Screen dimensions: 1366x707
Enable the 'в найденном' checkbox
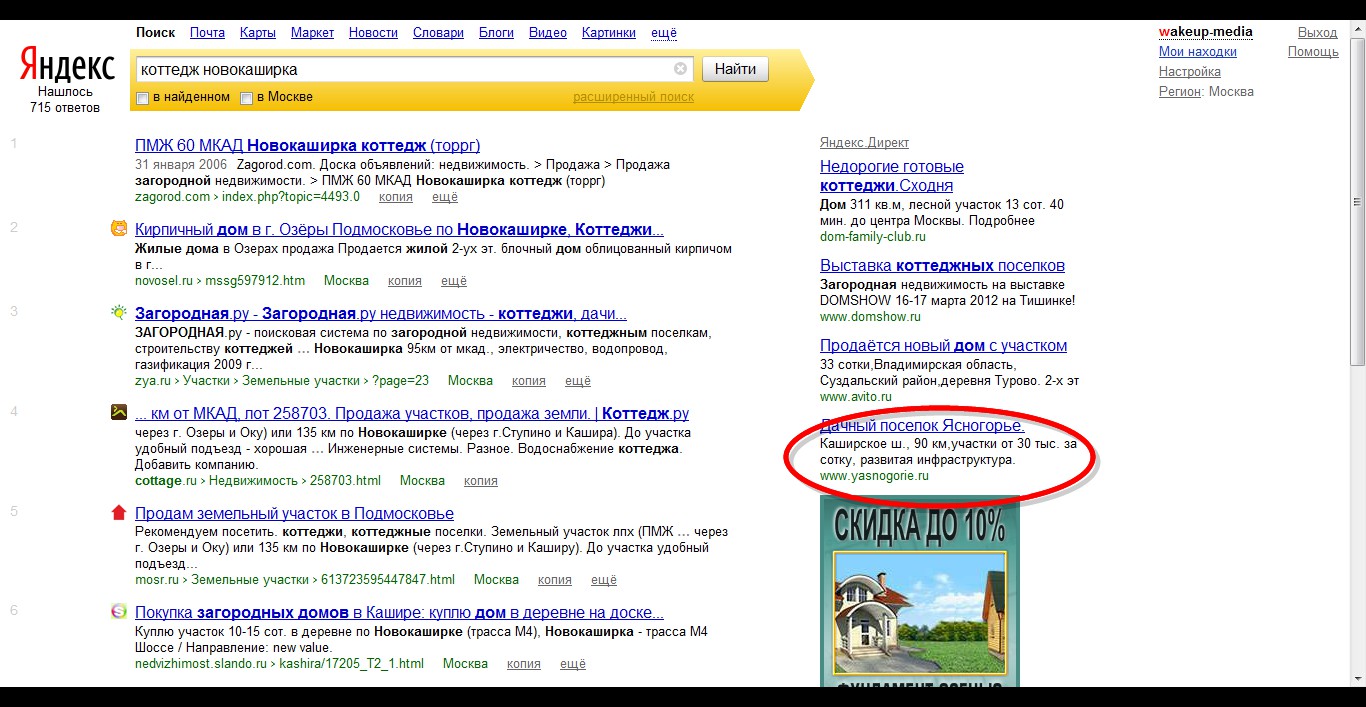[x=142, y=98]
